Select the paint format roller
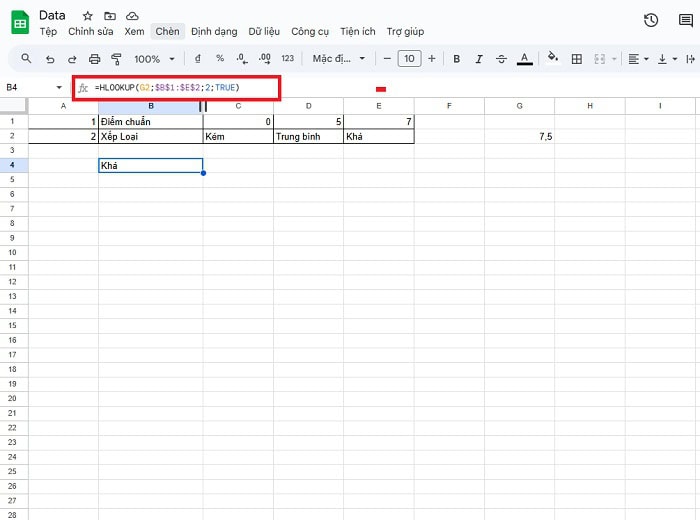Viewport: 700px width, 520px height. tap(116, 59)
